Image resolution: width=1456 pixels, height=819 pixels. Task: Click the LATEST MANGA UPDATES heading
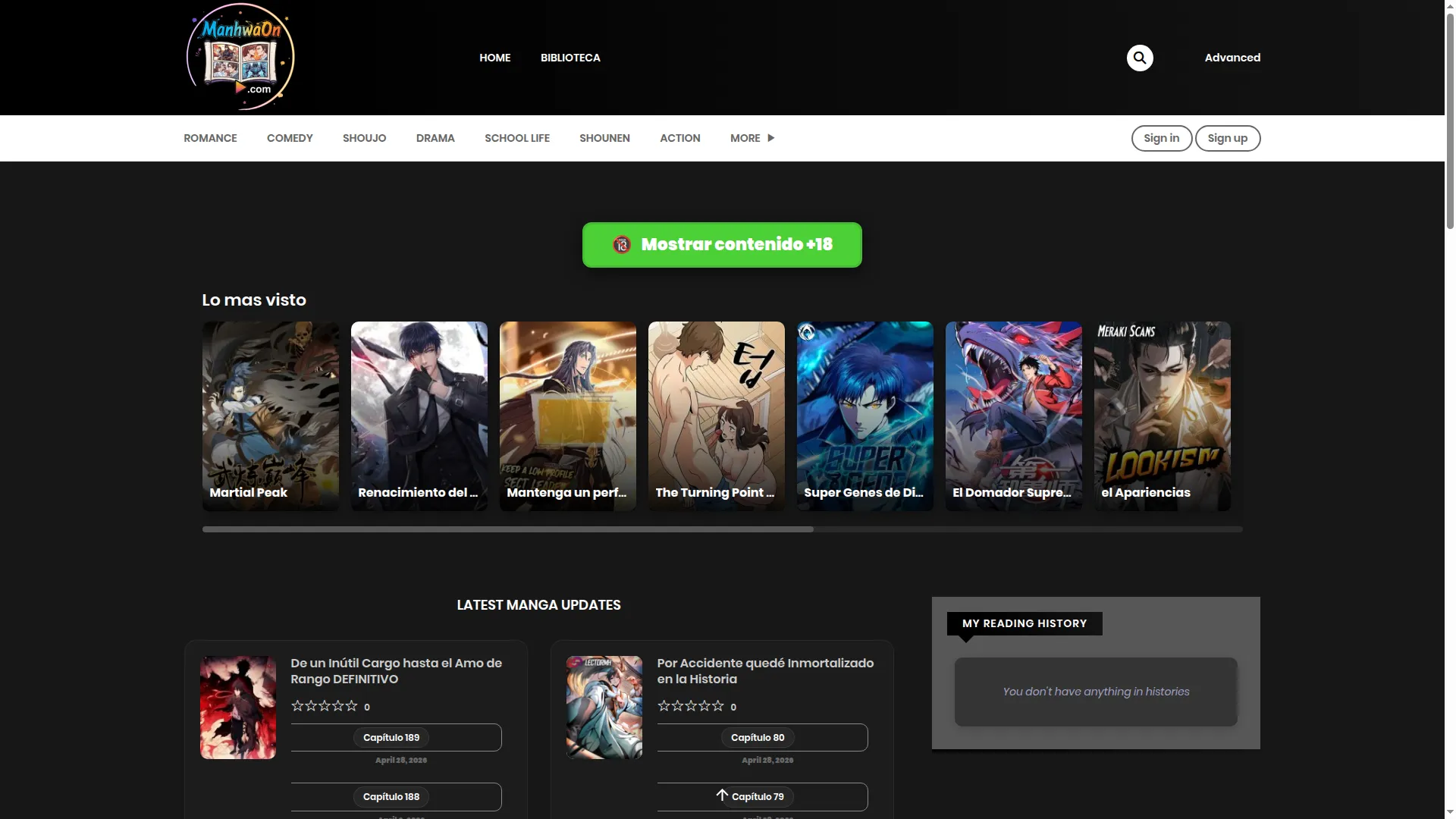coord(539,605)
